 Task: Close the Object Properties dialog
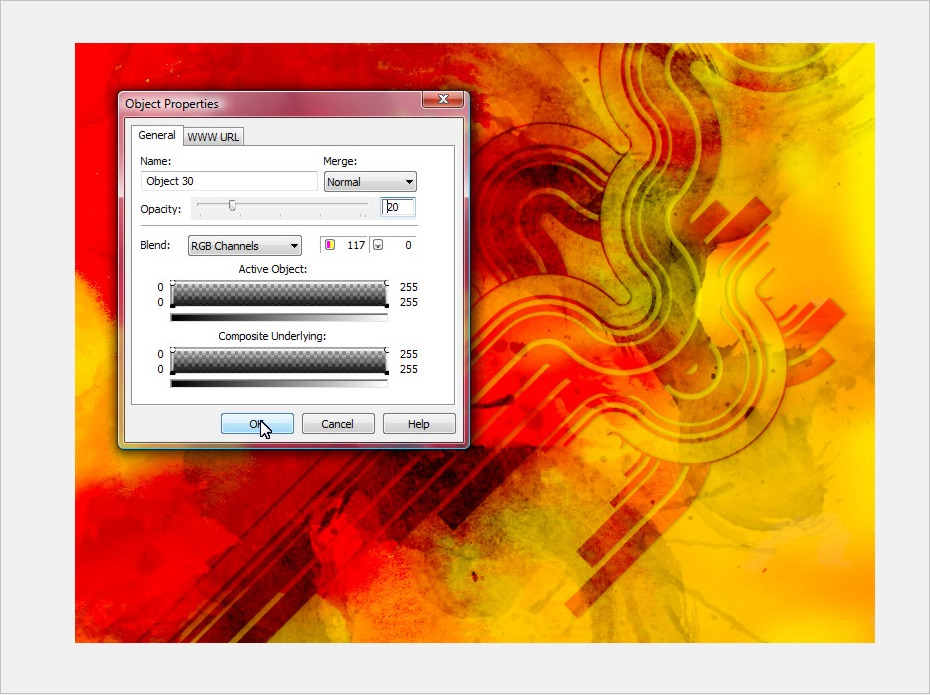click(x=443, y=99)
